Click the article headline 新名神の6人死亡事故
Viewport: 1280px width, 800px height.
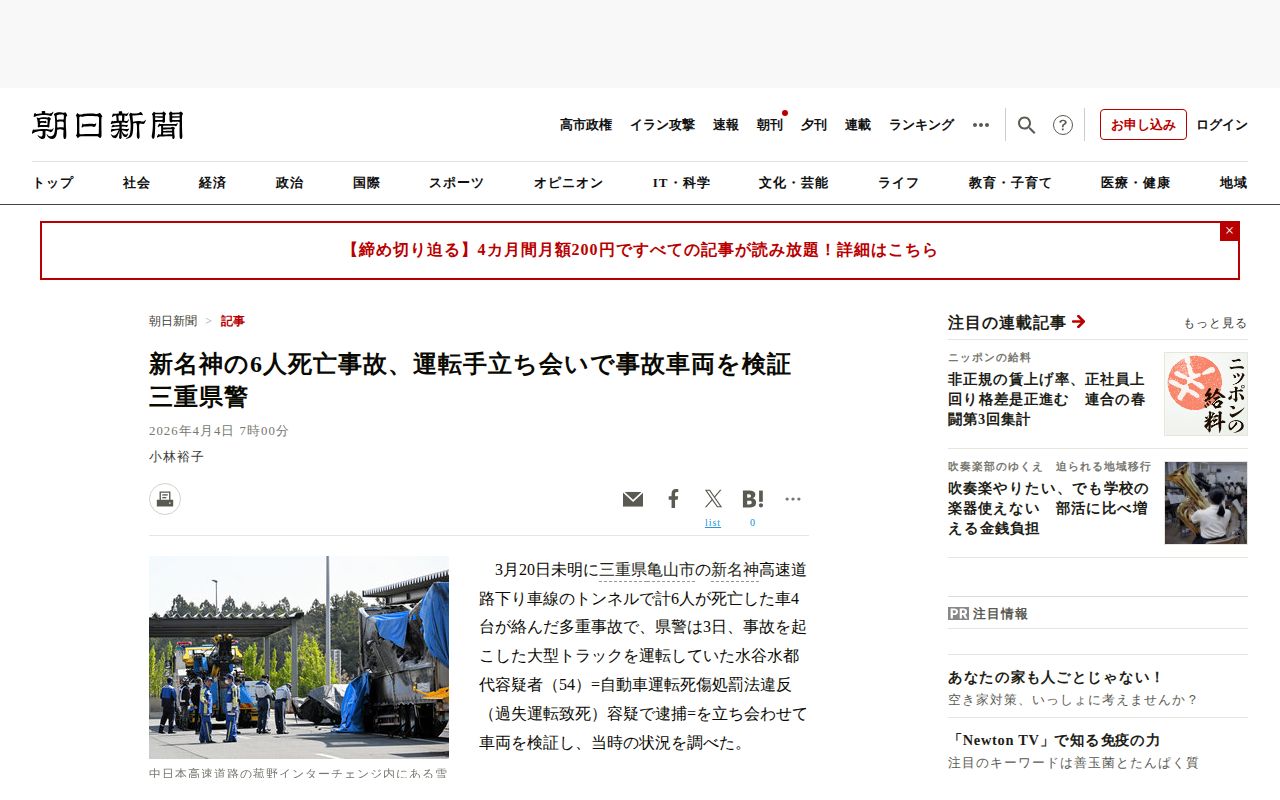click(470, 380)
